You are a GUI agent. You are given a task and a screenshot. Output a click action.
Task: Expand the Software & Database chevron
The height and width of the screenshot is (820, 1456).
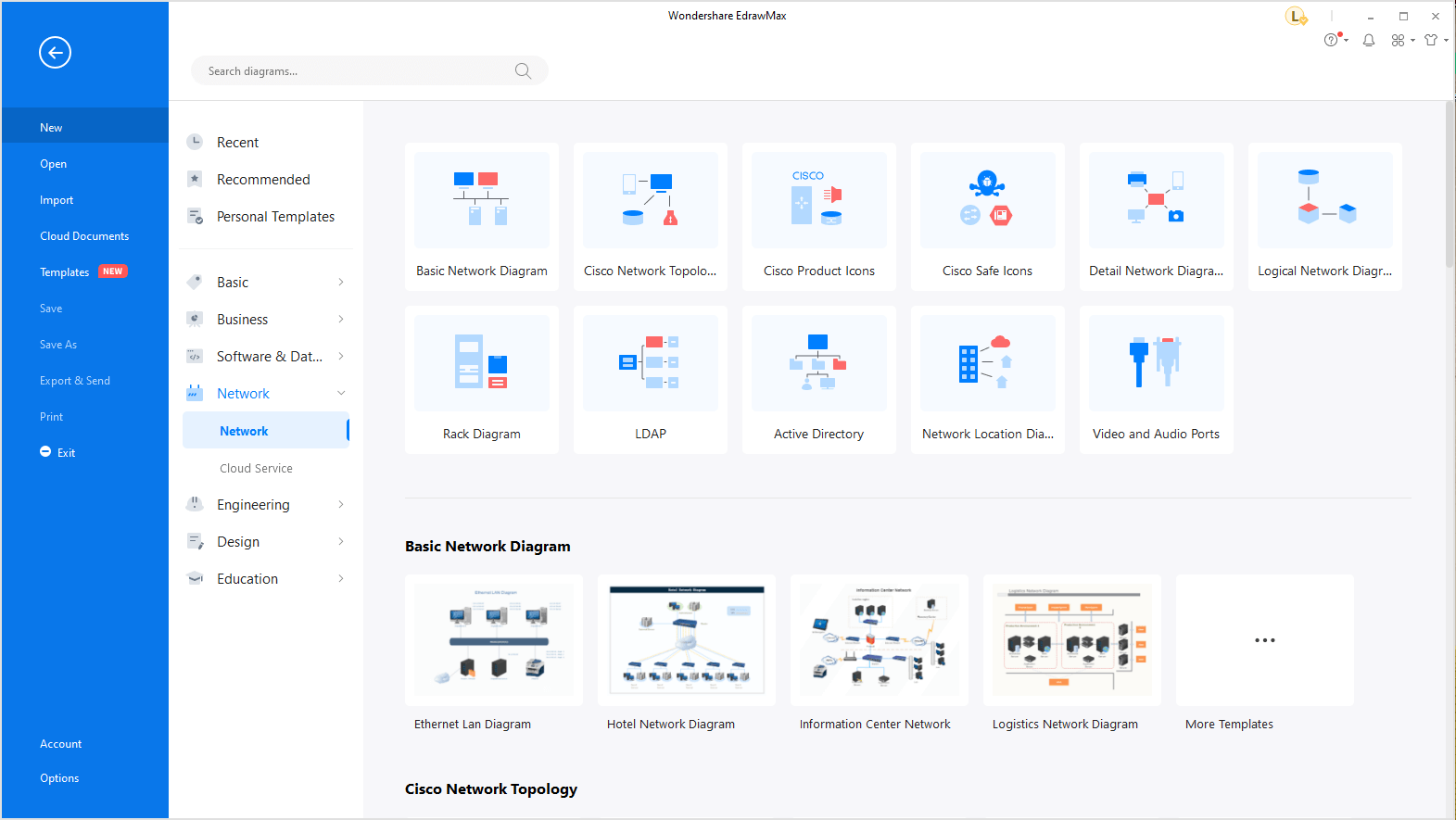[341, 356]
